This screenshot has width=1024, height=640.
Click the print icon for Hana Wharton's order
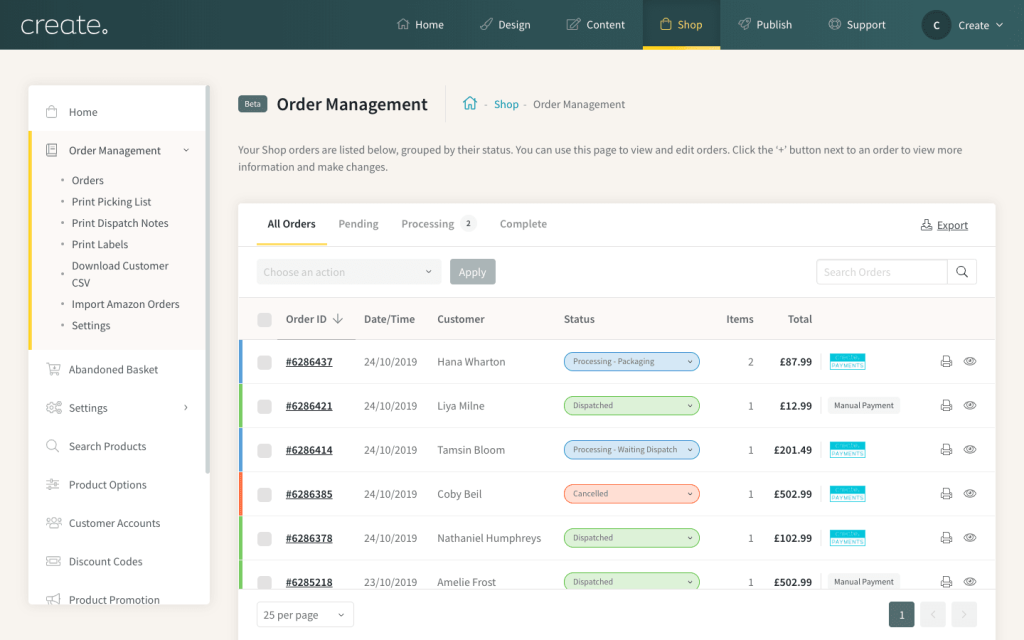[946, 362]
